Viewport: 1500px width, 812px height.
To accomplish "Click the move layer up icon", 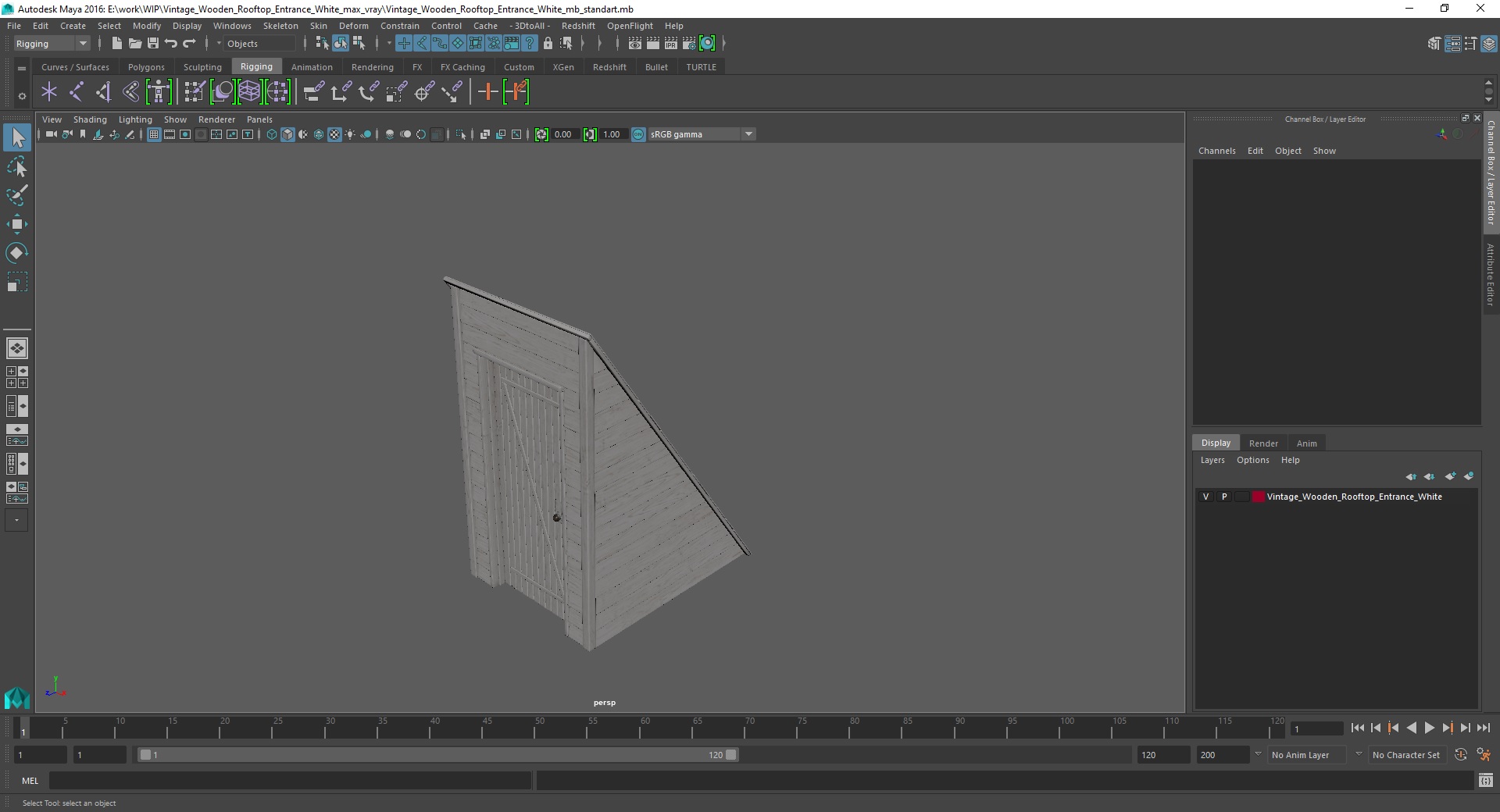I will tap(1411, 475).
